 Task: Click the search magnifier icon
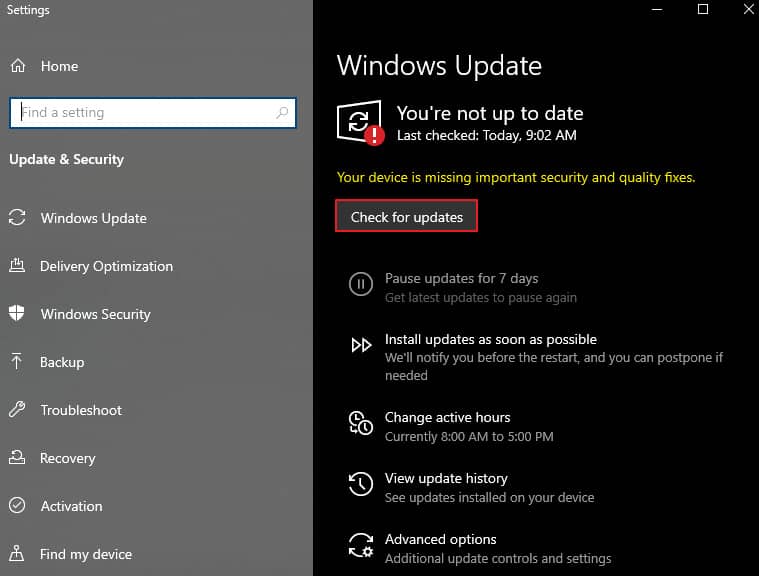click(x=282, y=113)
